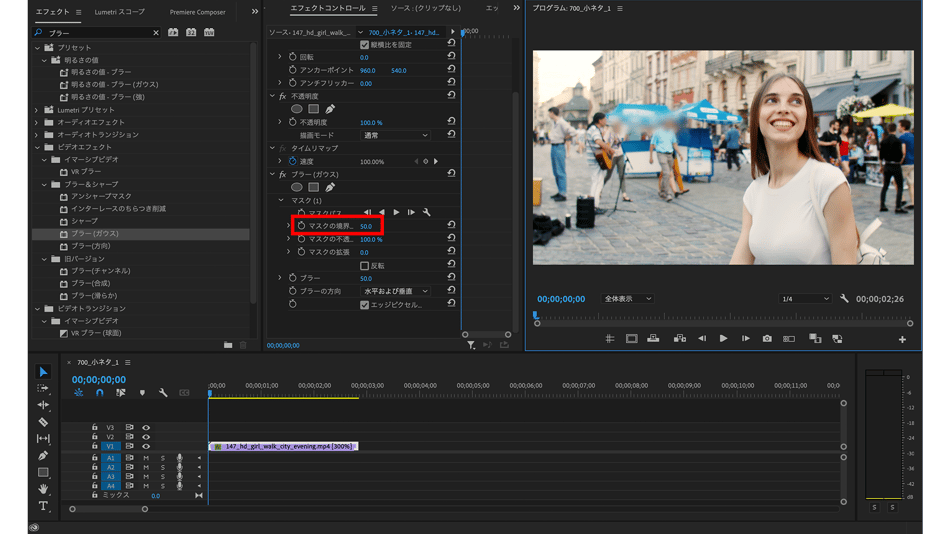This screenshot has height=534, width=950.
Task: Select the Hand tool
Action: (x=43, y=489)
